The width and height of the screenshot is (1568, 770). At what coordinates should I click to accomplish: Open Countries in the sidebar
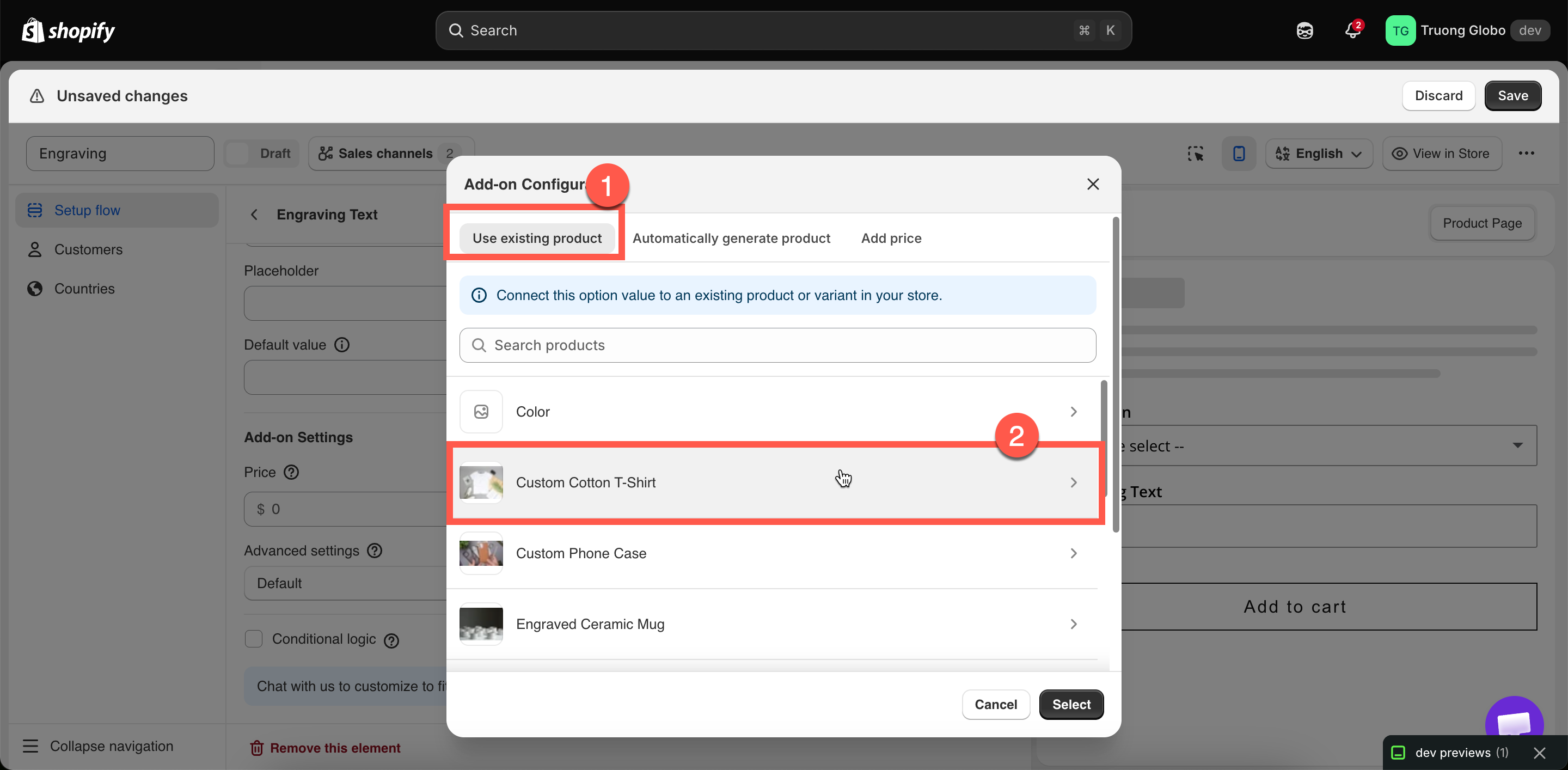click(x=117, y=288)
